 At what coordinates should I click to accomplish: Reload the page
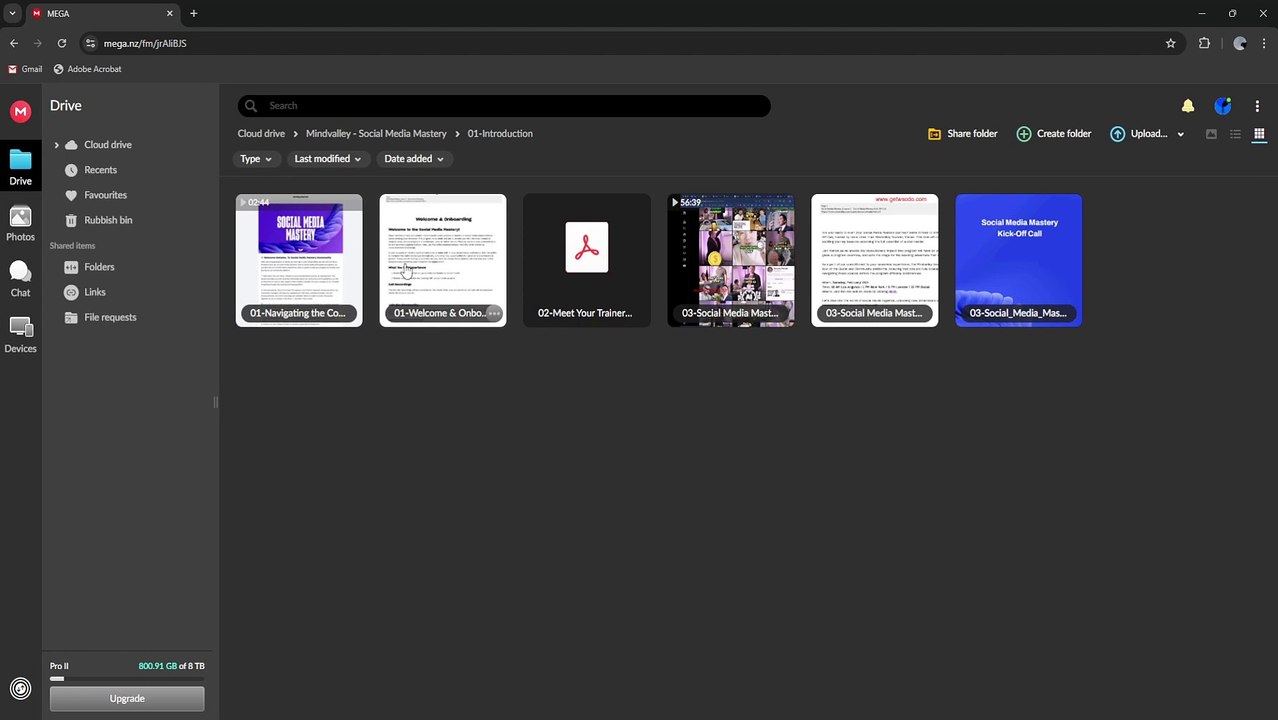coord(62,43)
